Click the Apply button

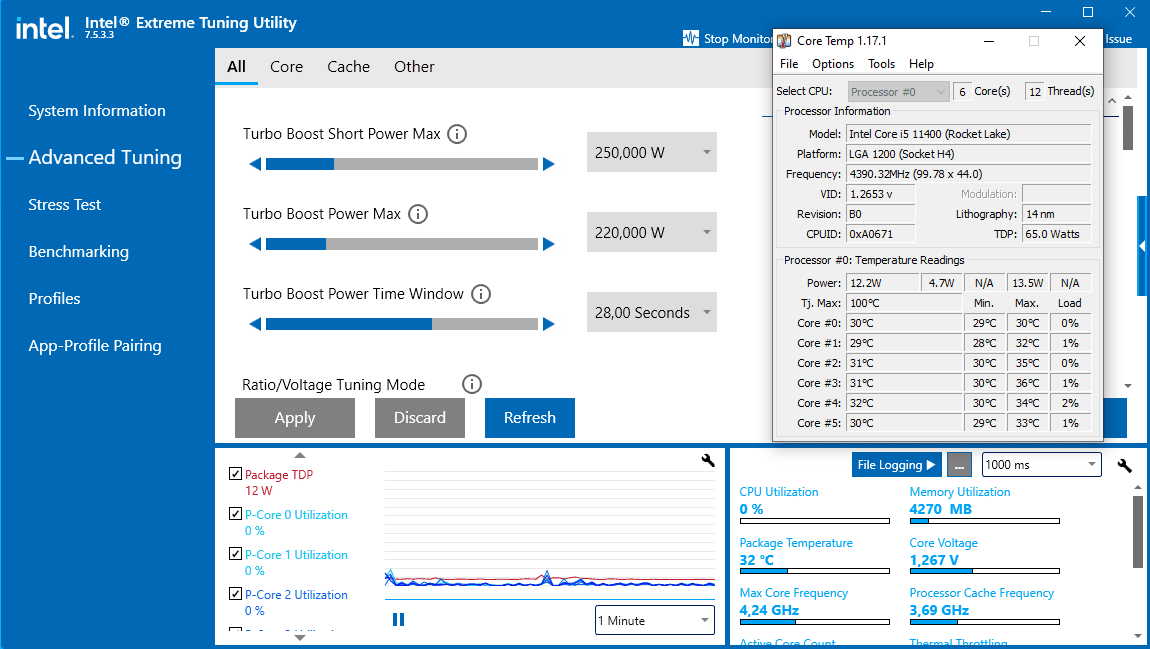point(295,418)
